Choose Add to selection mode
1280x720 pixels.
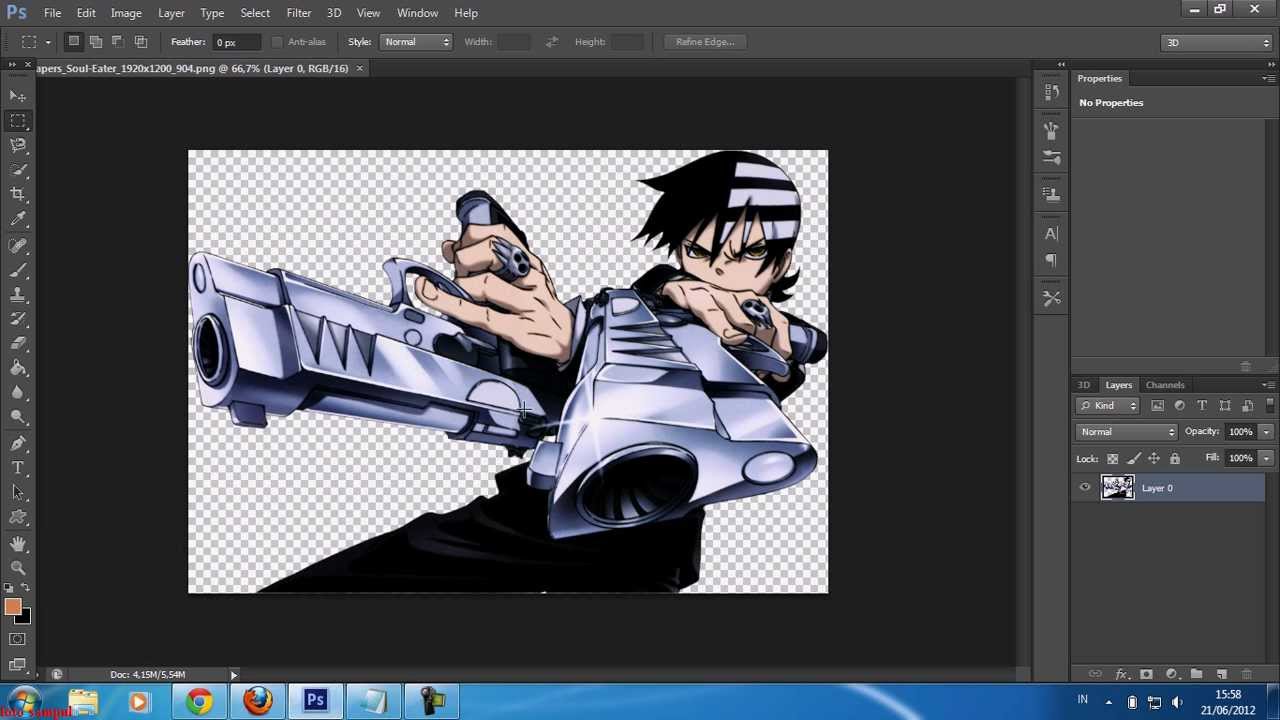pyautogui.click(x=96, y=42)
